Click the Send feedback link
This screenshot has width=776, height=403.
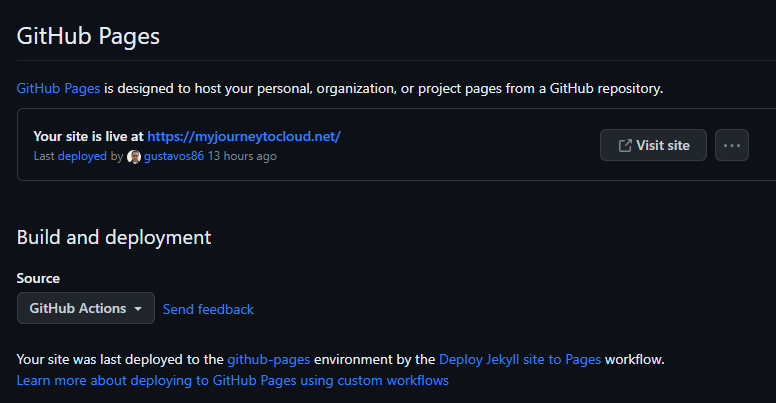coord(208,309)
